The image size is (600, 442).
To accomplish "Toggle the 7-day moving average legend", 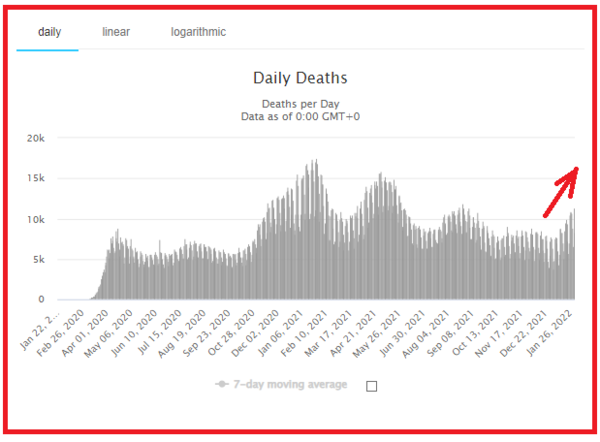I will pyautogui.click(x=290, y=385).
